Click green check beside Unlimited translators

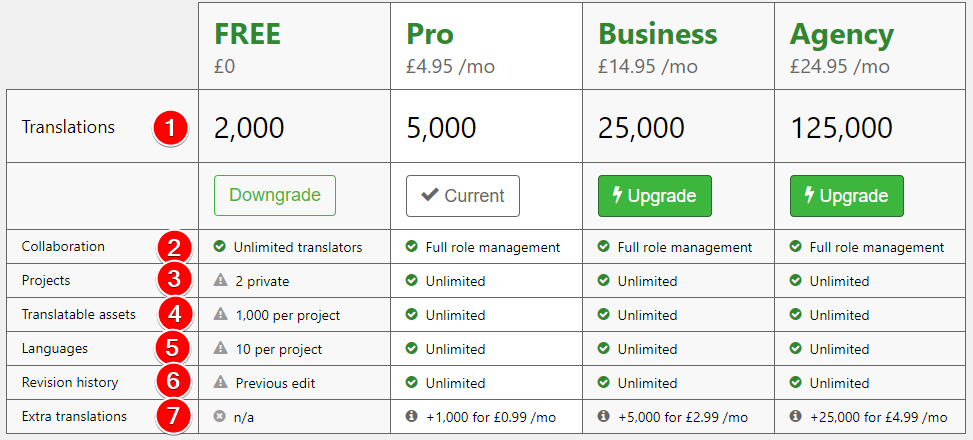coord(219,247)
